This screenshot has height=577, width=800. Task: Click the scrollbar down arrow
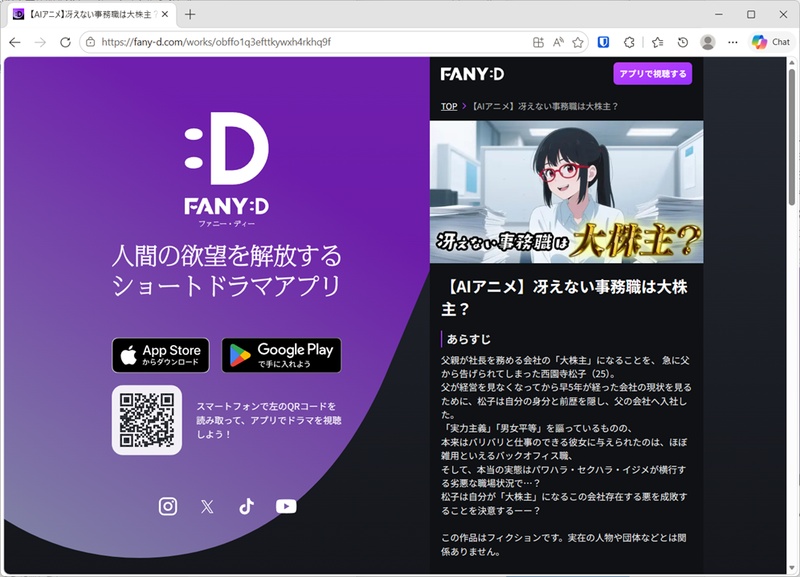tap(791, 568)
